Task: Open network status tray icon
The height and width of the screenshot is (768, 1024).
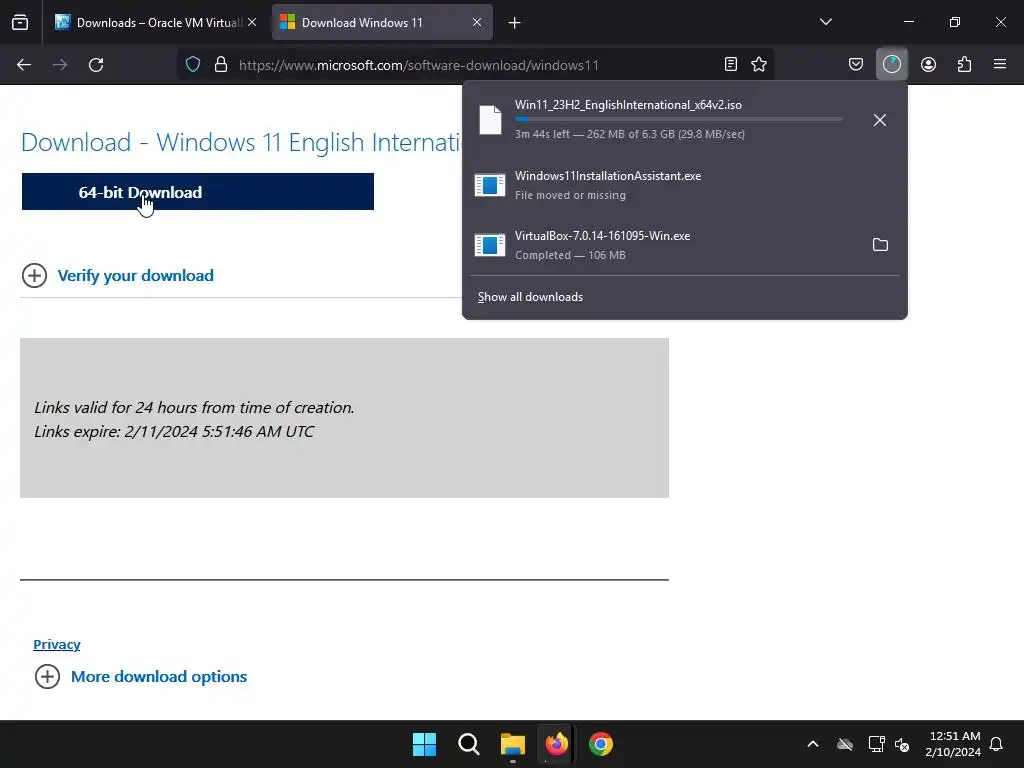Action: tap(876, 744)
